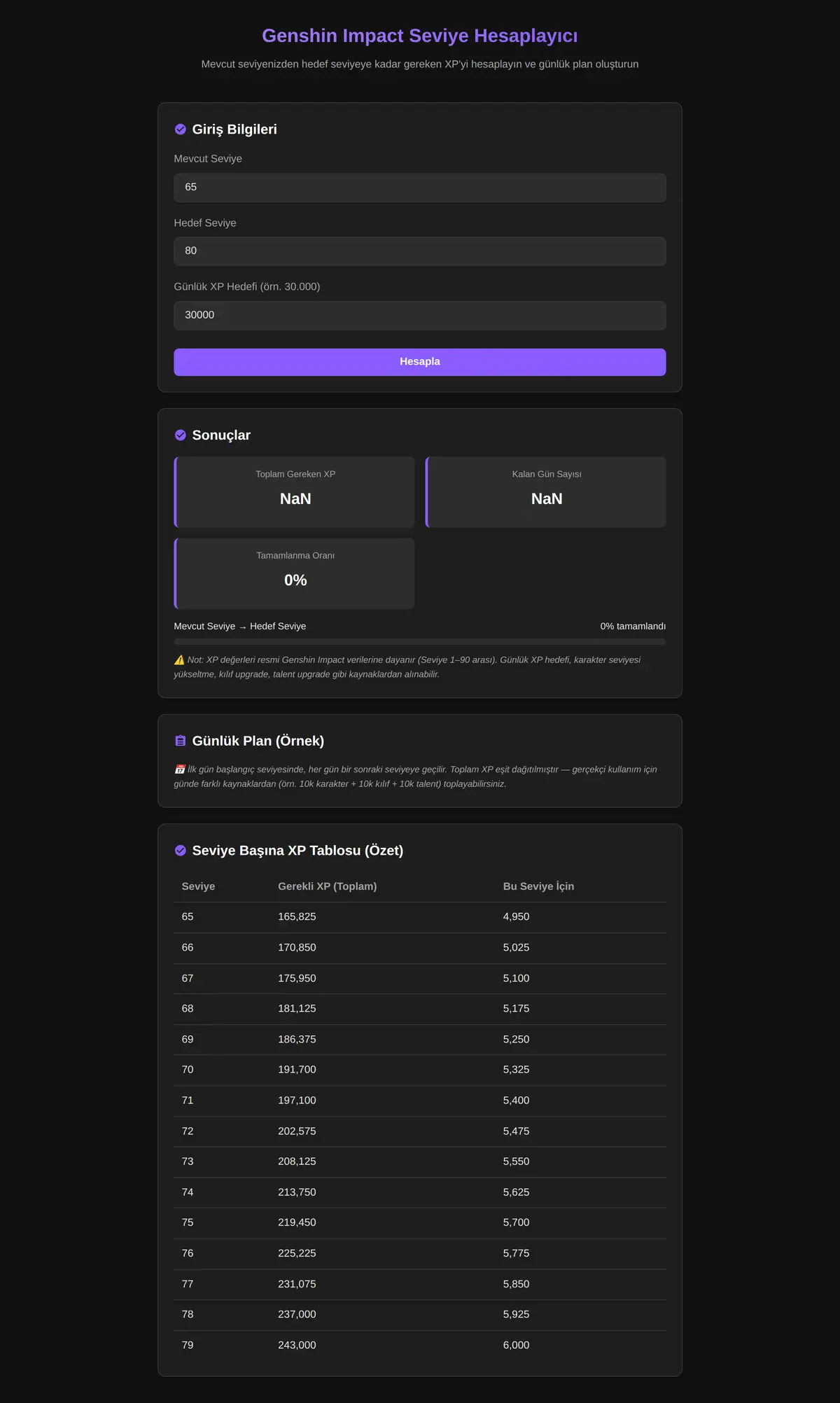This screenshot has height=1403, width=840.
Task: Click the Kalan Gün Sayısı result card
Action: click(x=546, y=492)
